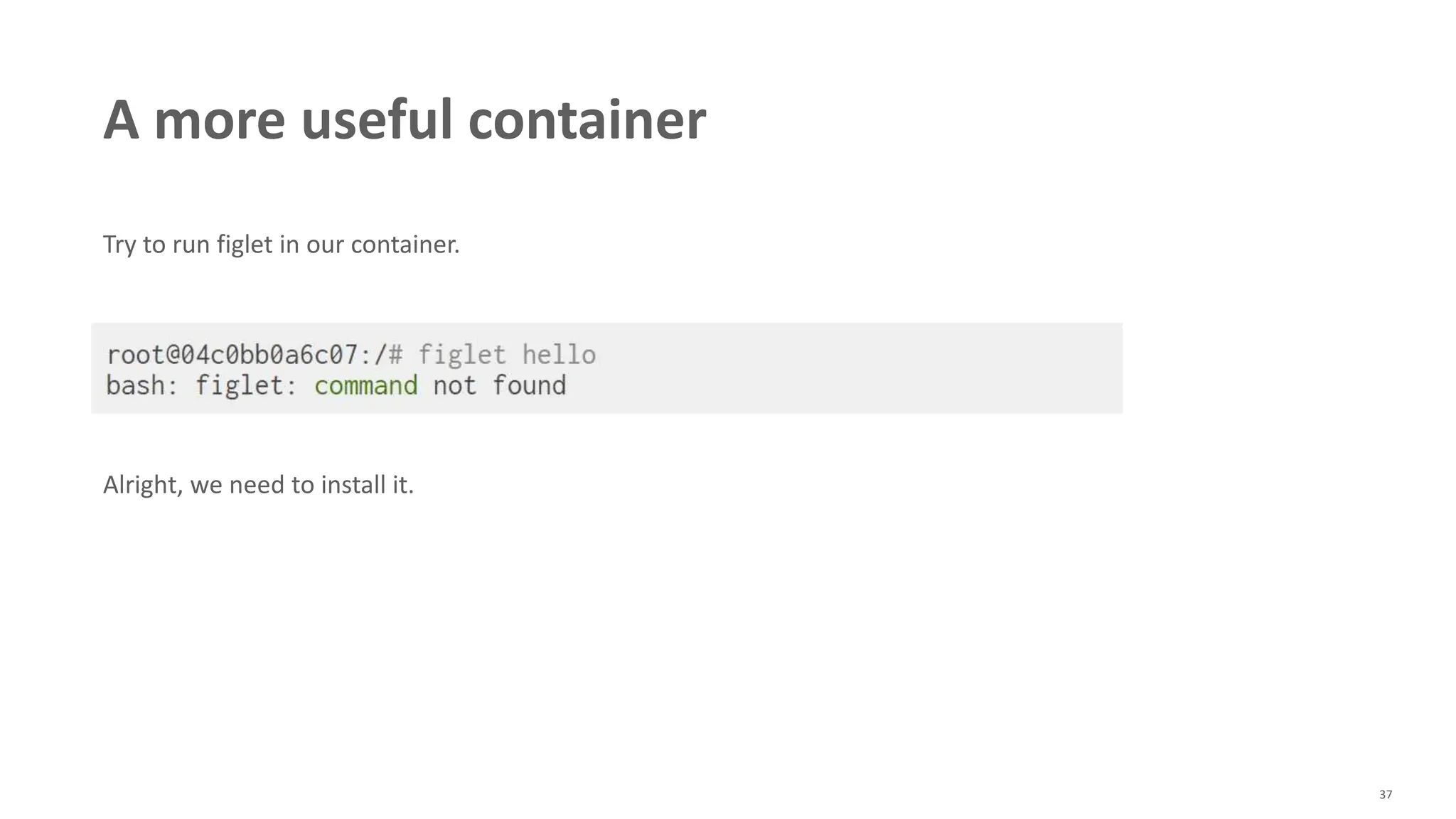
Task: Click the word 'useful' in the title
Action: point(377,120)
